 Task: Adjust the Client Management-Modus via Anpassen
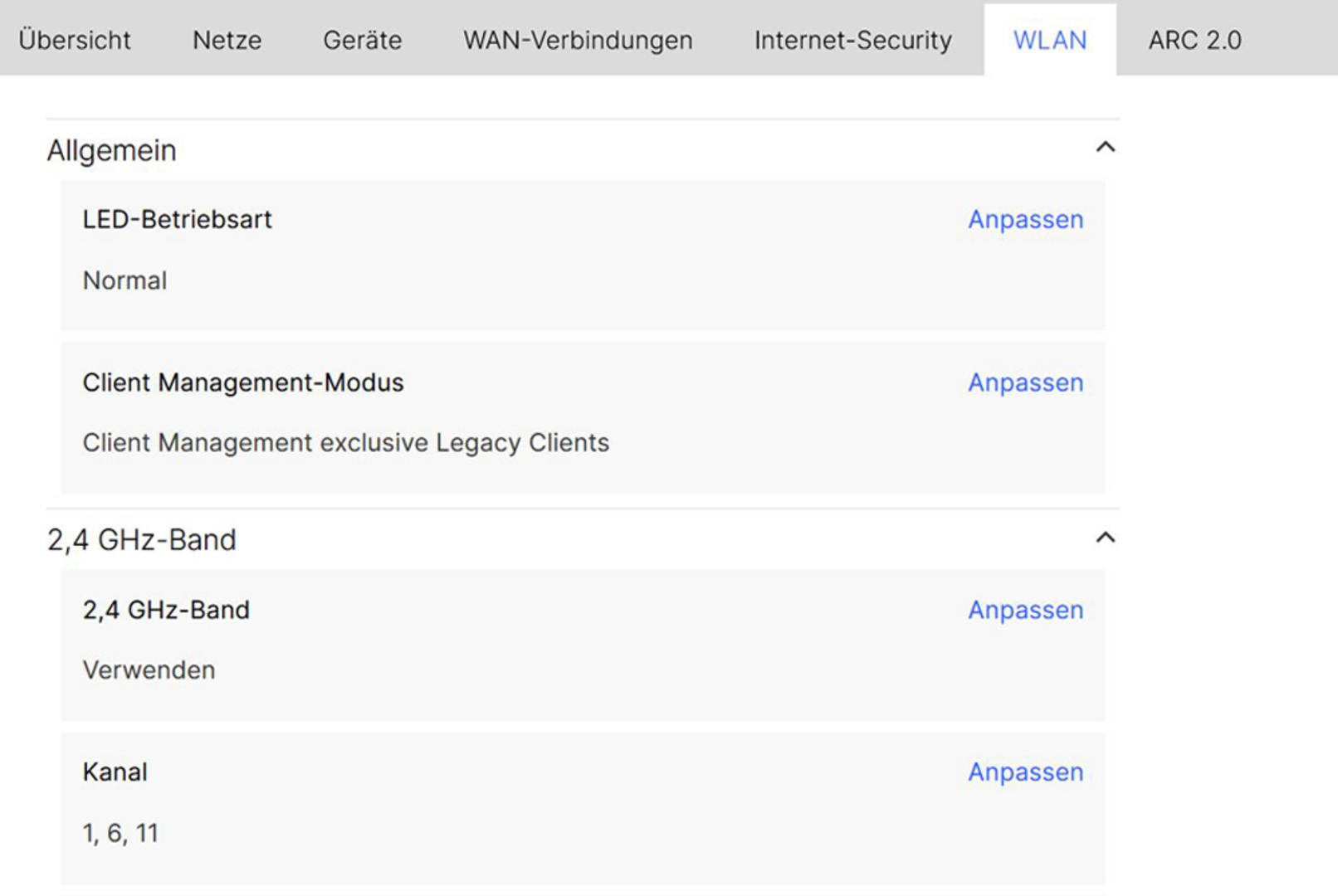[1025, 382]
